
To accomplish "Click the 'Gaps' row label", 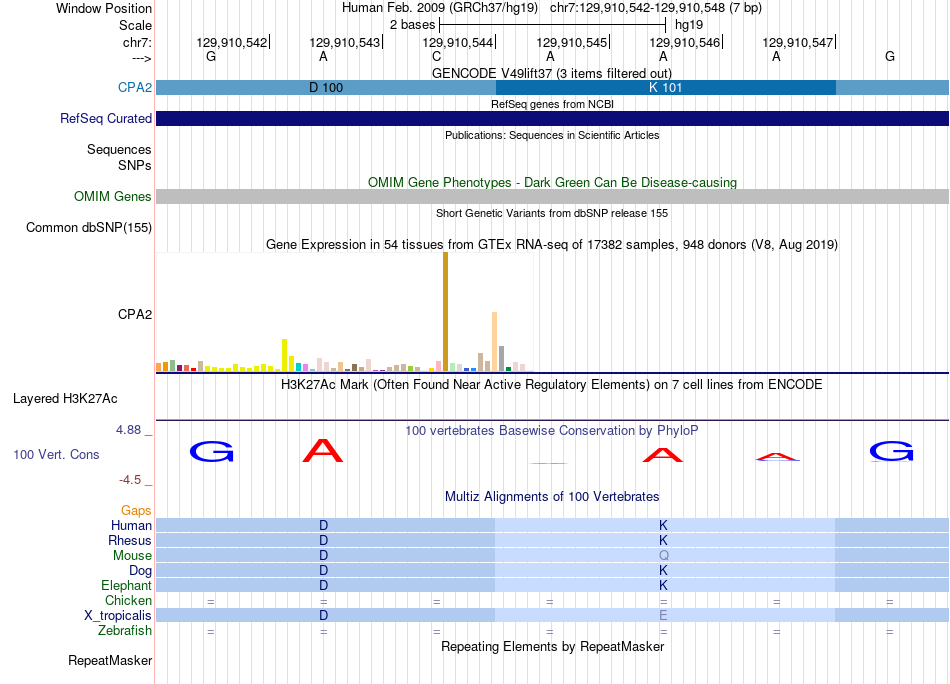I will coord(136,510).
